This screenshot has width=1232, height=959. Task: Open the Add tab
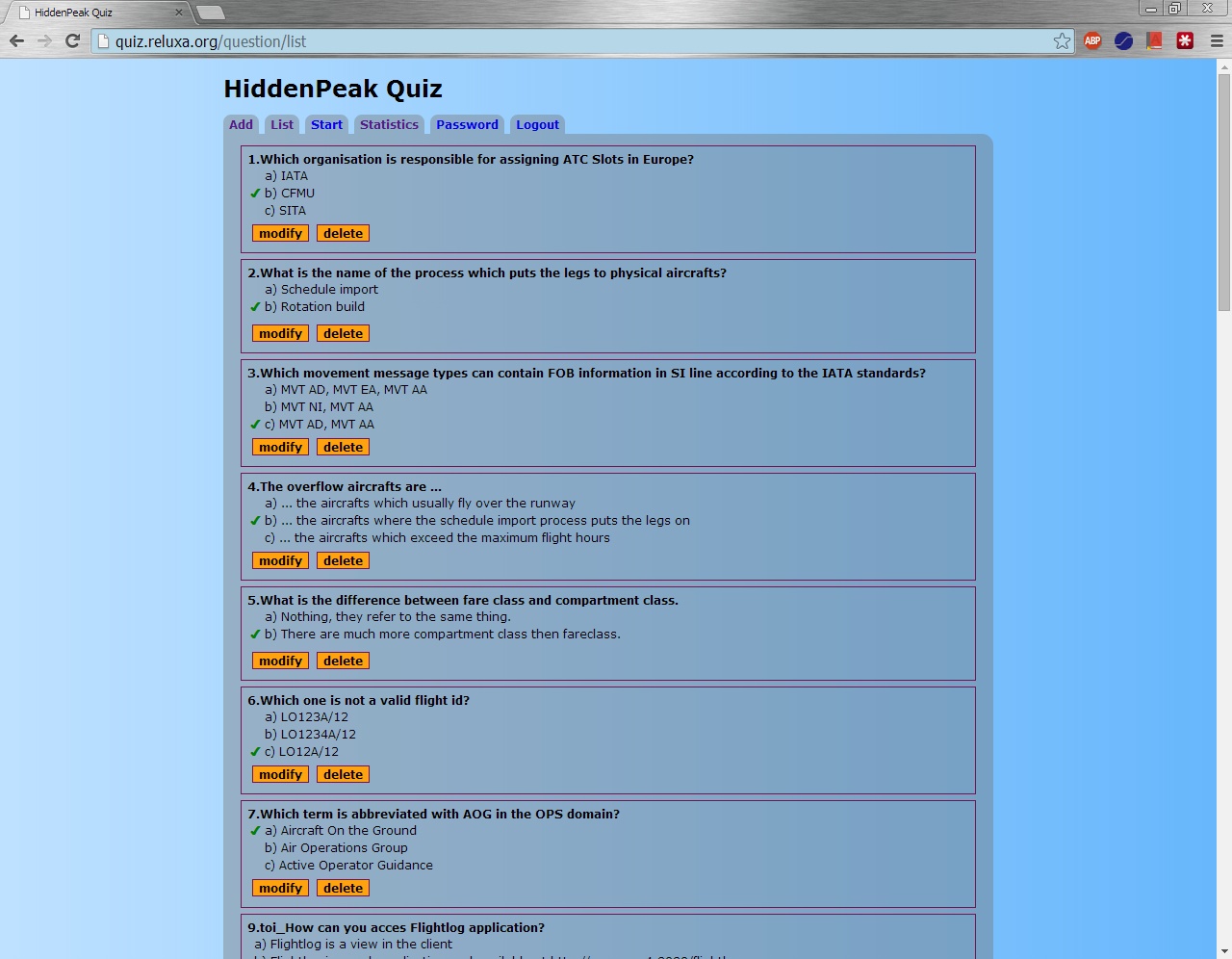pyautogui.click(x=241, y=124)
